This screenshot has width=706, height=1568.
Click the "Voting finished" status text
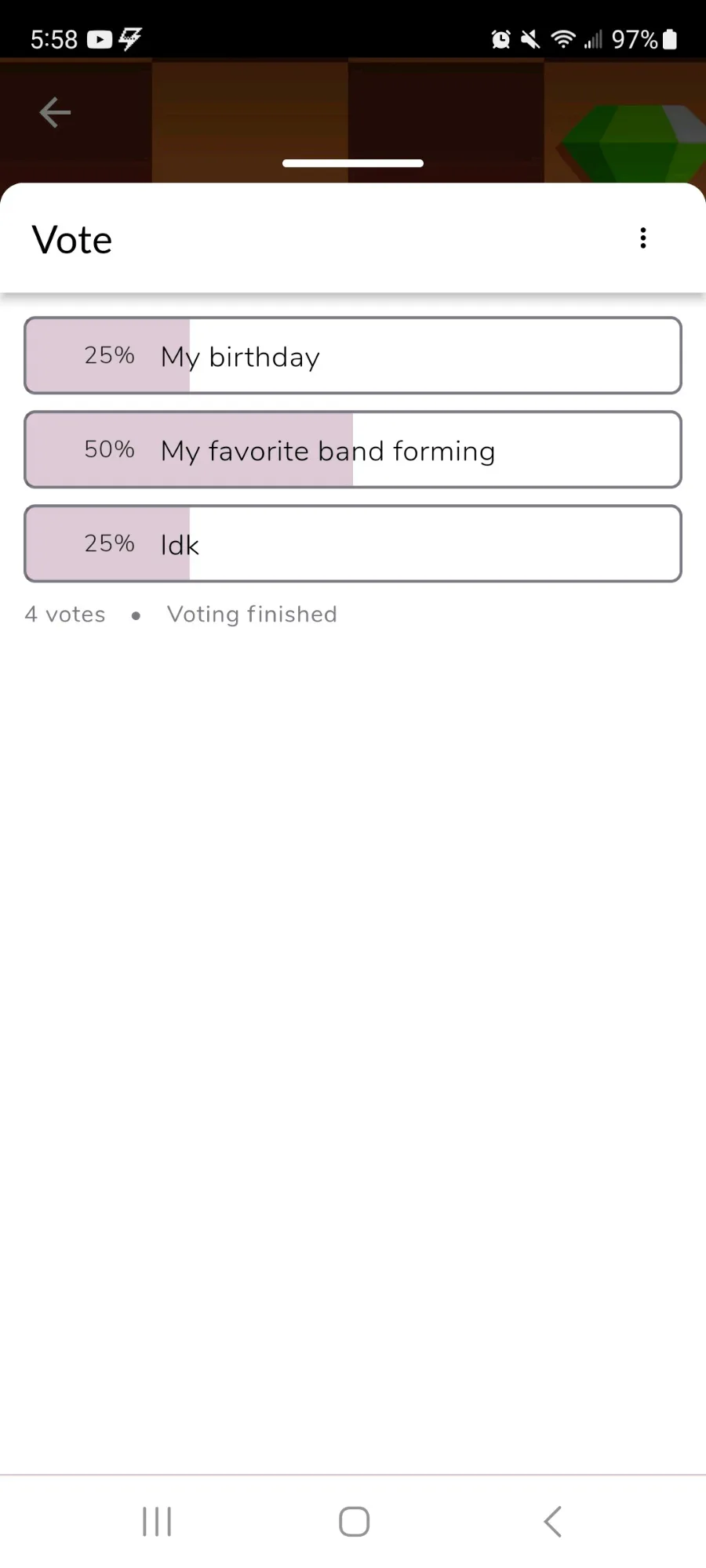[x=252, y=615]
